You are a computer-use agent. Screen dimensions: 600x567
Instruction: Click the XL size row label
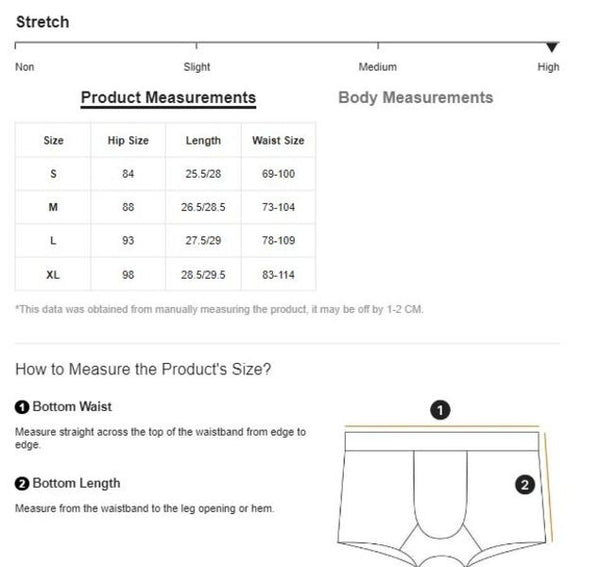point(53,274)
